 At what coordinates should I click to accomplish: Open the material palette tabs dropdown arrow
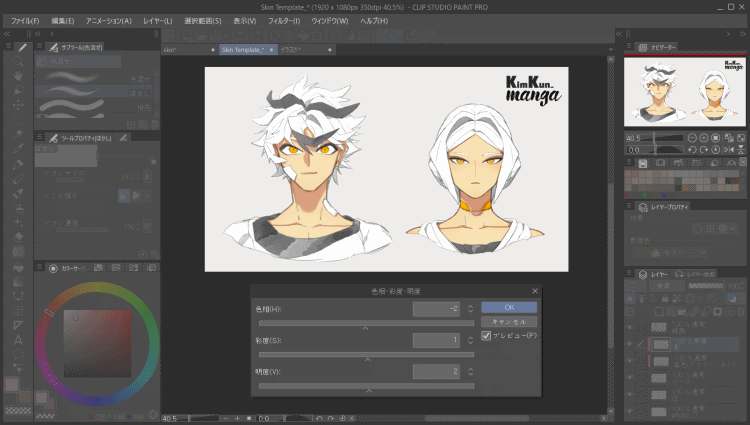743,163
